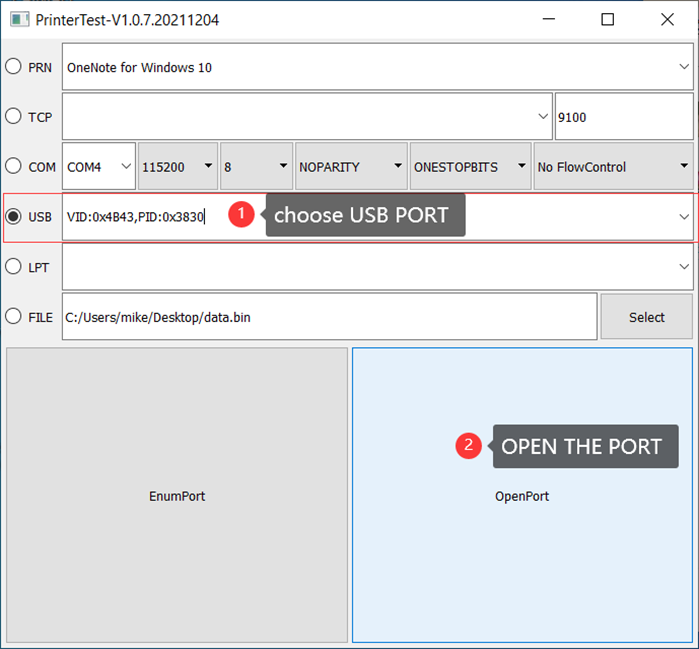Viewport: 699px width, 649px height.
Task: Open the COM4 port dropdown
Action: [x=99, y=167]
